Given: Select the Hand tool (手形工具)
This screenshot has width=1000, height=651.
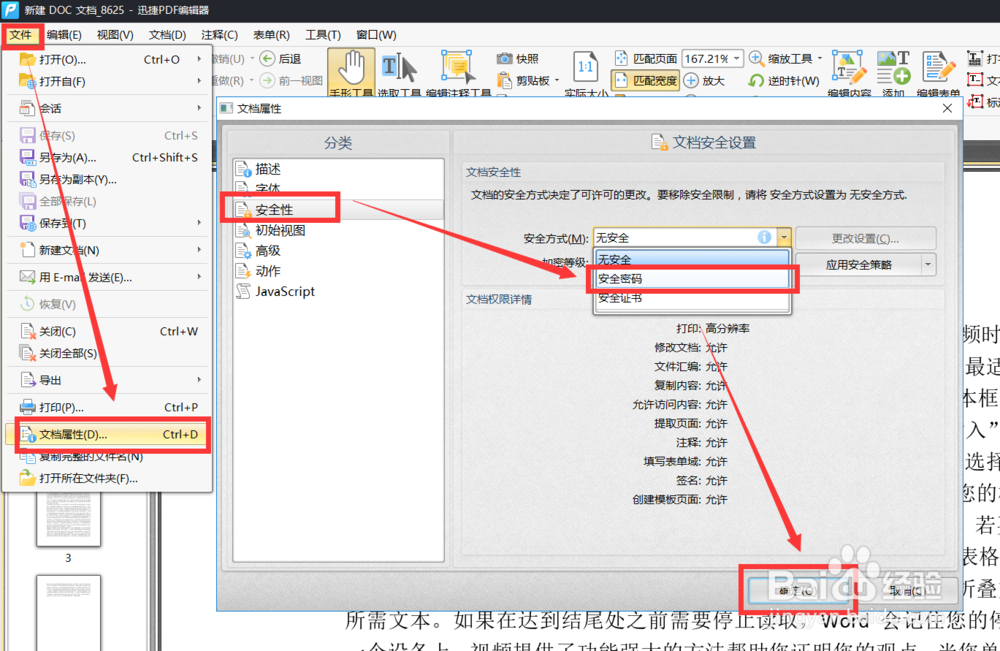Looking at the screenshot, I should [x=350, y=71].
